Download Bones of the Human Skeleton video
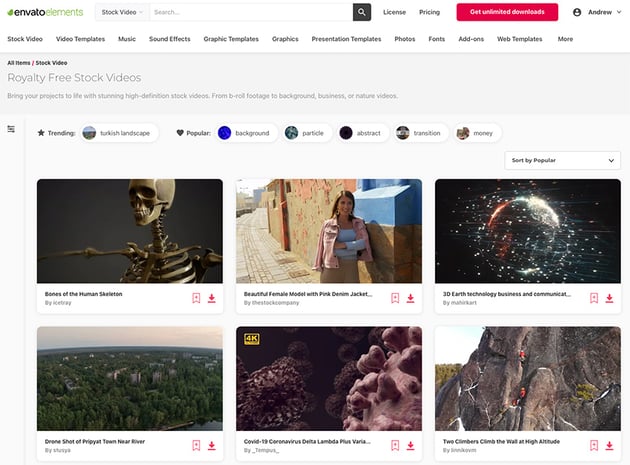Image resolution: width=630 pixels, height=465 pixels. (x=212, y=298)
